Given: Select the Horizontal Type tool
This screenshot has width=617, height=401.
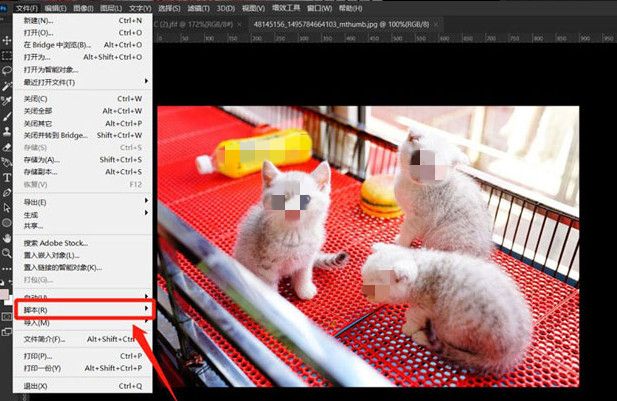Looking at the screenshot, I should coord(7,177).
